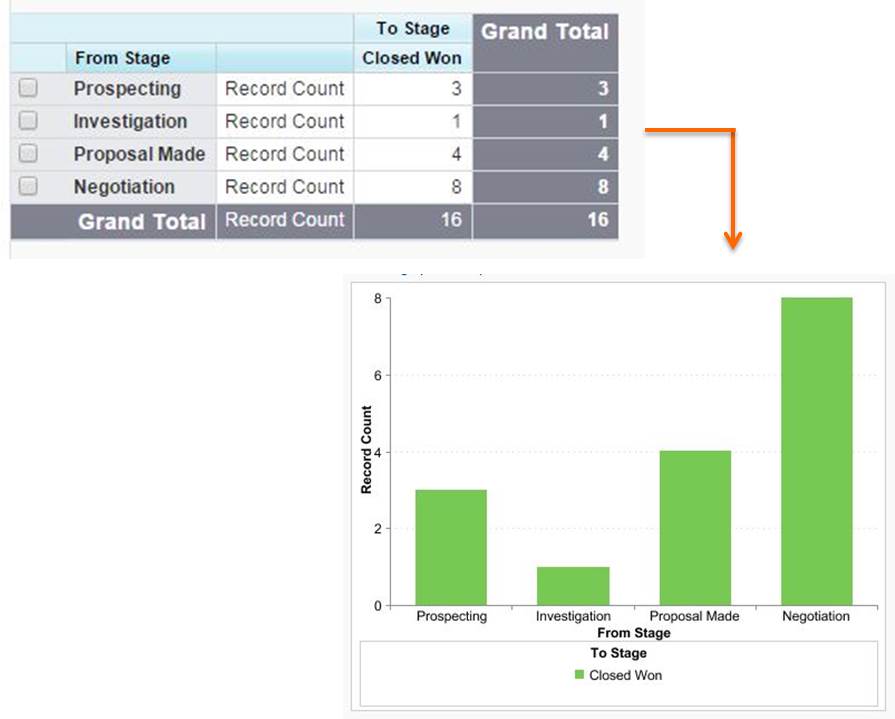Tick the checkbox beside Investigation
The width and height of the screenshot is (895, 719).
pos(28,122)
